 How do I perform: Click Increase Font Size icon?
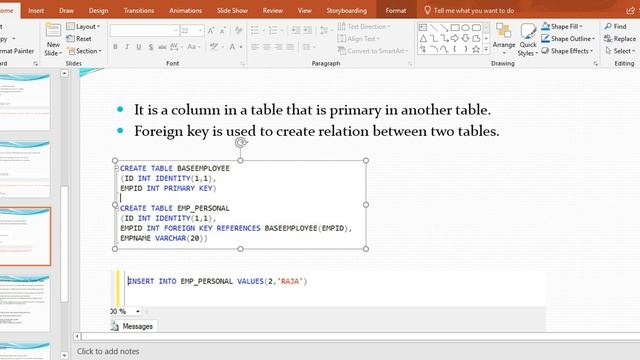(211, 31)
